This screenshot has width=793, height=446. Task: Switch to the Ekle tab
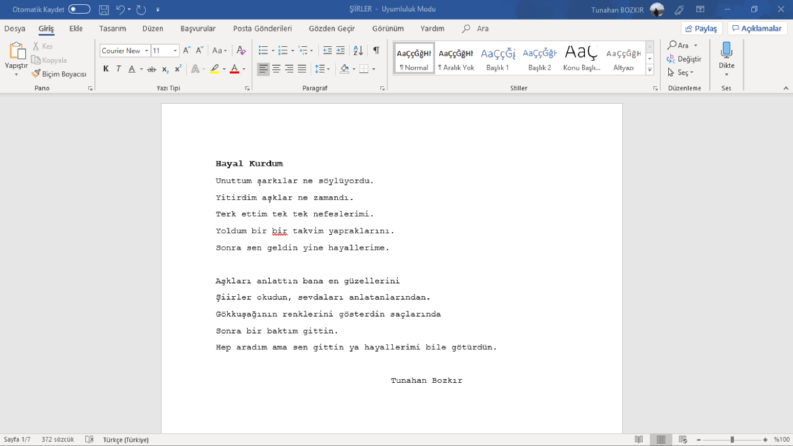point(76,28)
